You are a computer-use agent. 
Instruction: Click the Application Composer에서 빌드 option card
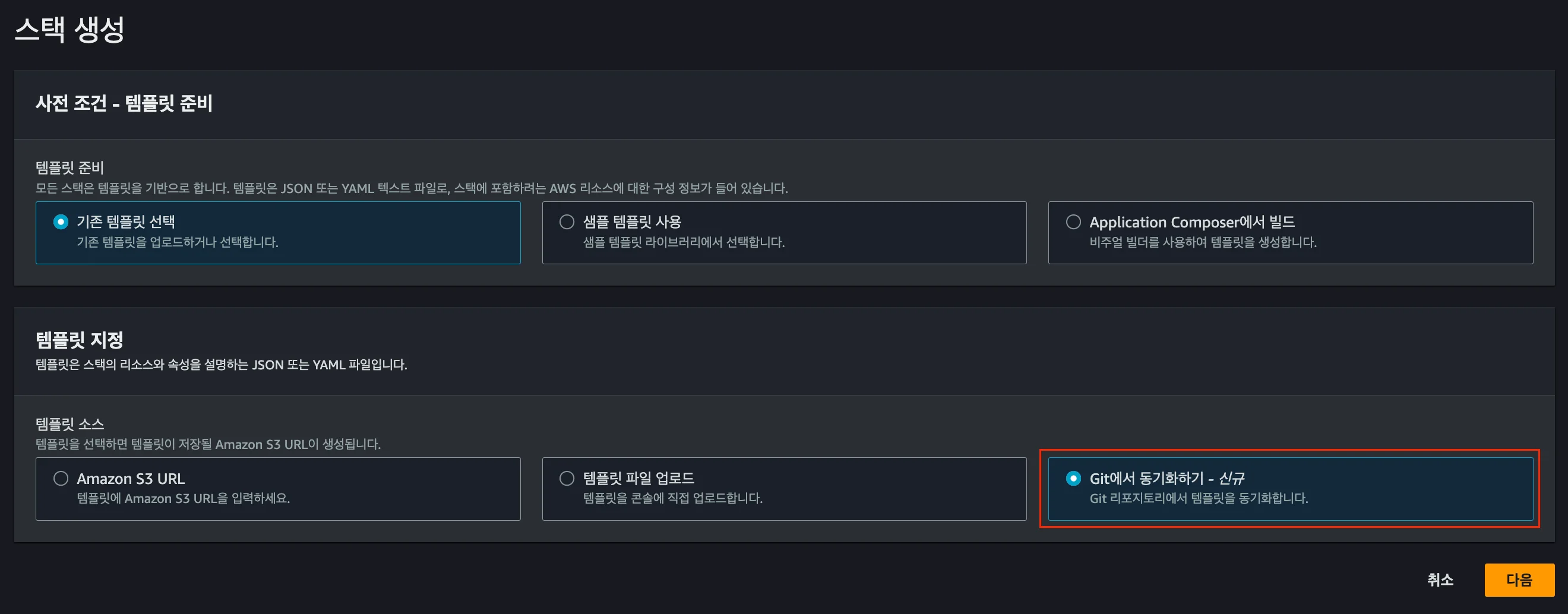pos(1291,233)
